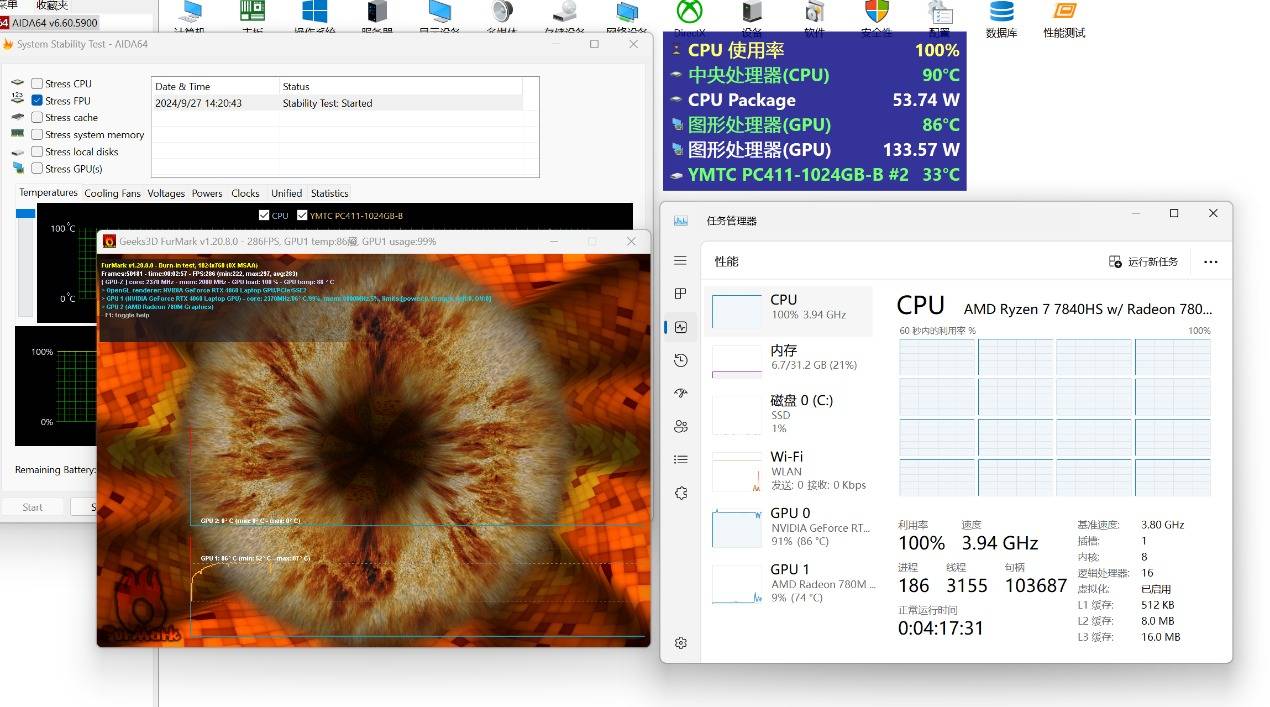Image resolution: width=1270 pixels, height=707 pixels.
Task: Open the 计算机 category icon in AIDA64
Action: pyautogui.click(x=190, y=12)
